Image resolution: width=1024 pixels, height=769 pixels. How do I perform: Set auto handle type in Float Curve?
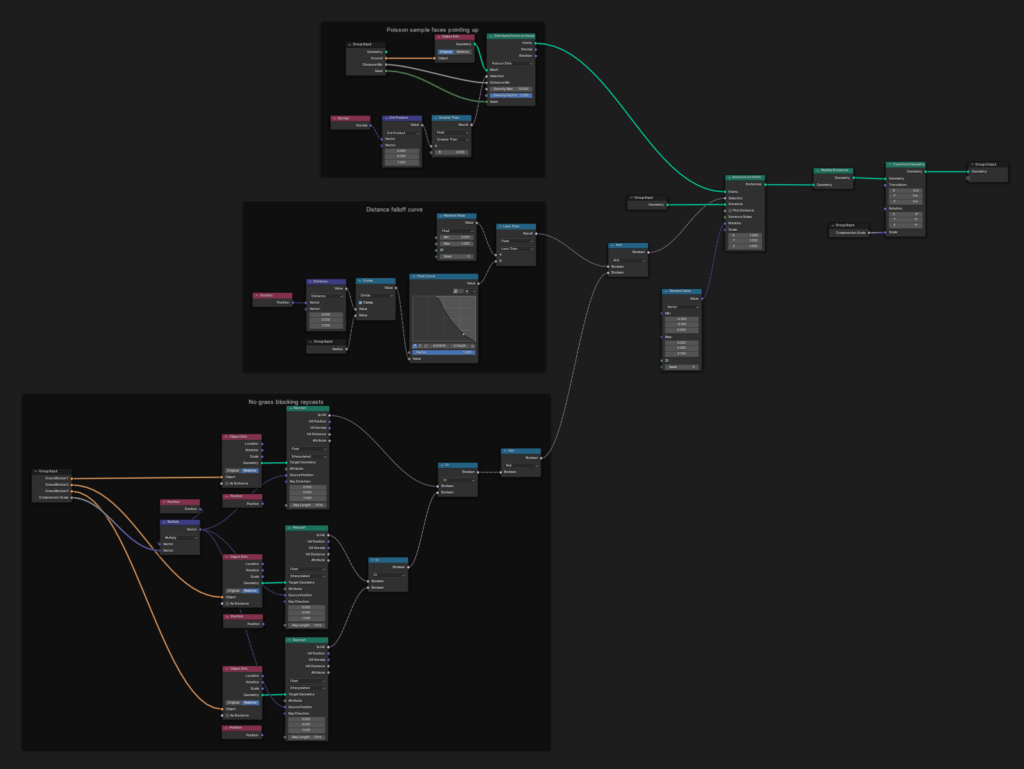pos(414,346)
